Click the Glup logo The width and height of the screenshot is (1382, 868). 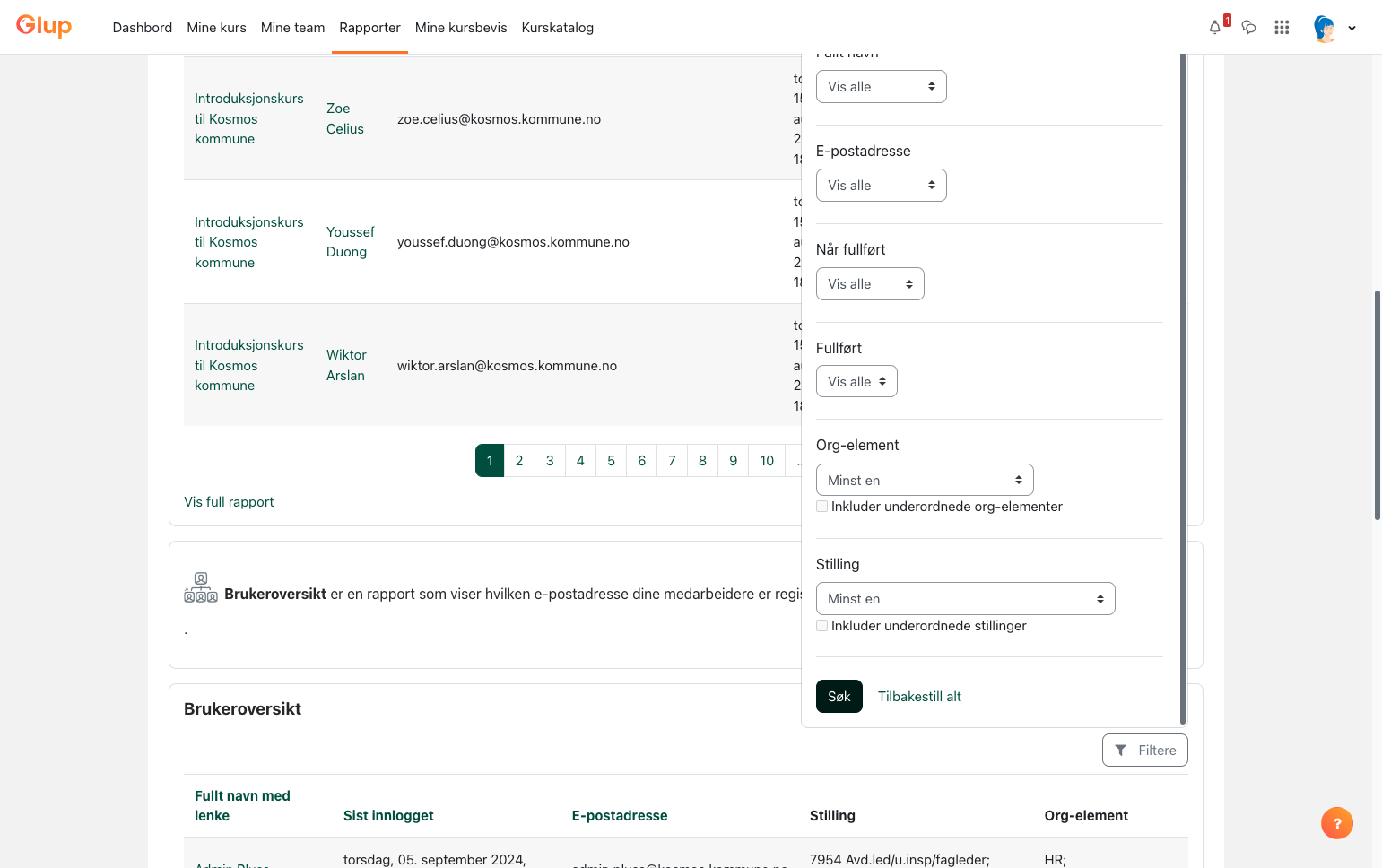(x=44, y=26)
